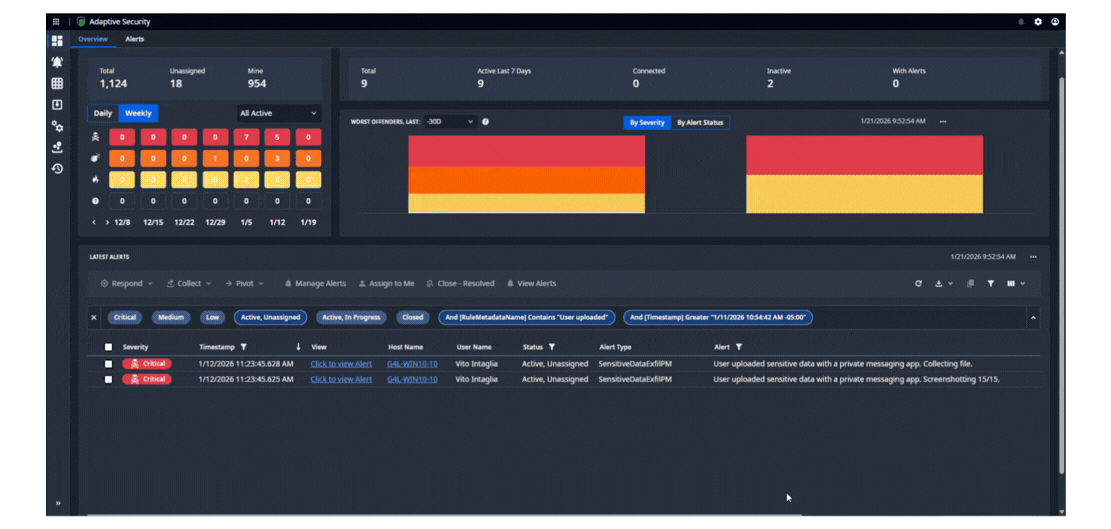Open the All Active dropdown
The width and height of the screenshot is (1111, 529).
point(278,113)
